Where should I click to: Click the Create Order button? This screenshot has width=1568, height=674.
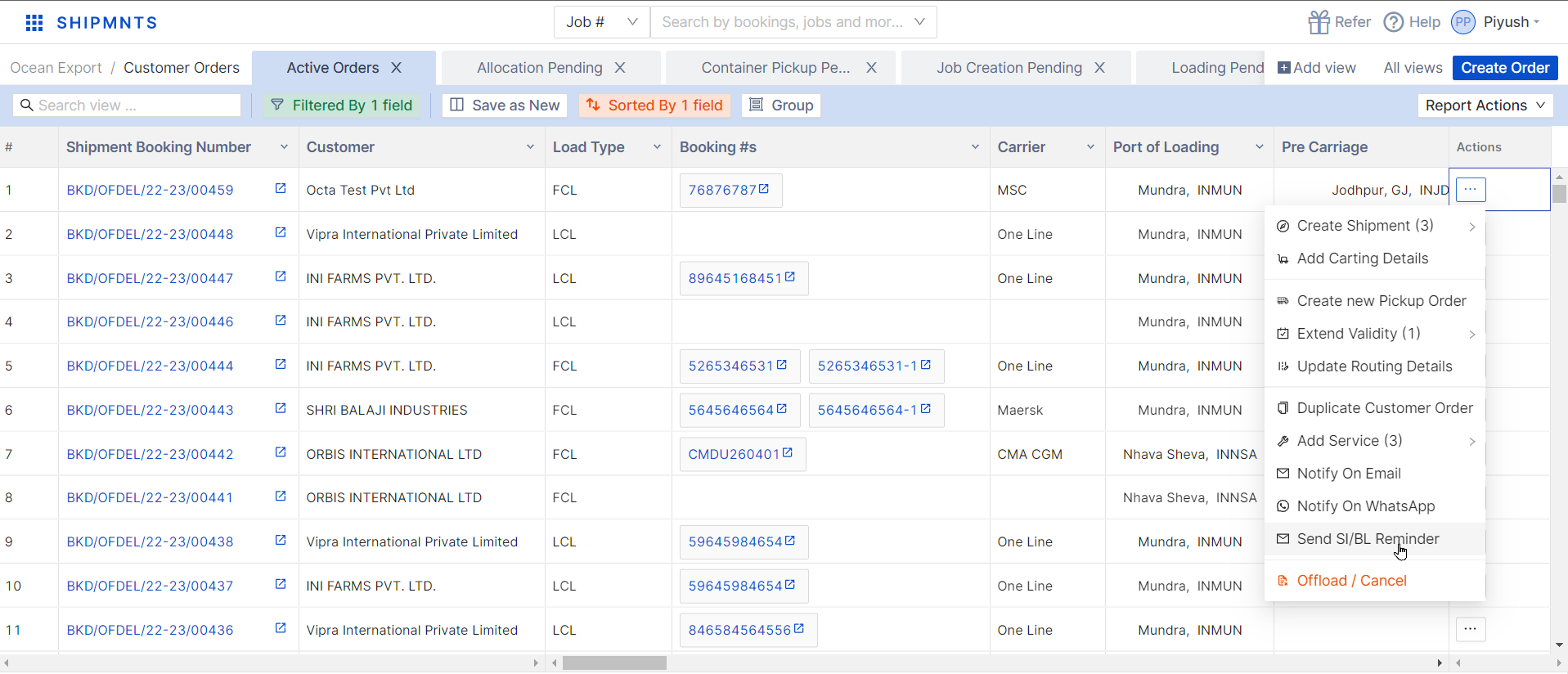pyautogui.click(x=1504, y=68)
